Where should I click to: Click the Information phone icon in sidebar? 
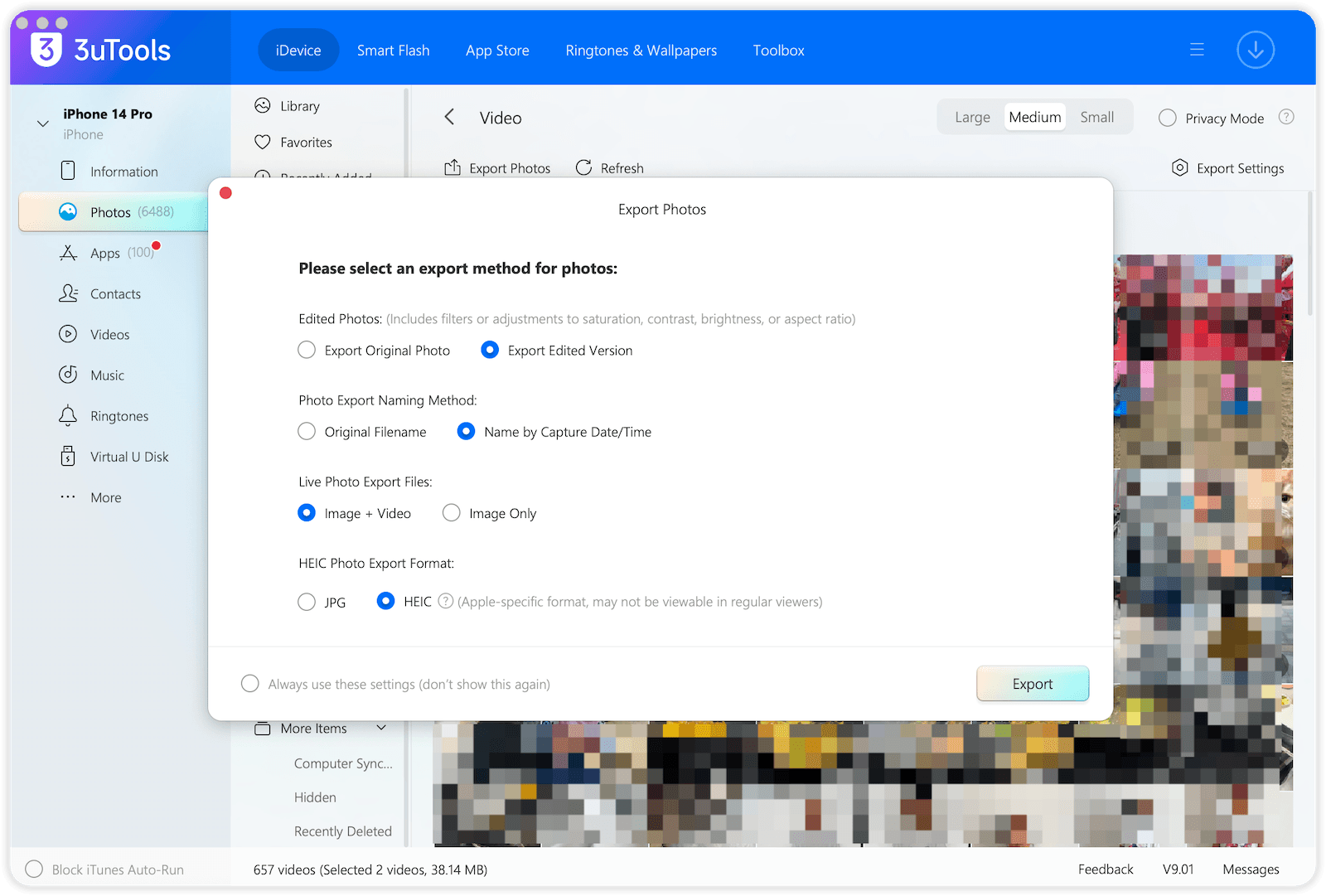(68, 171)
